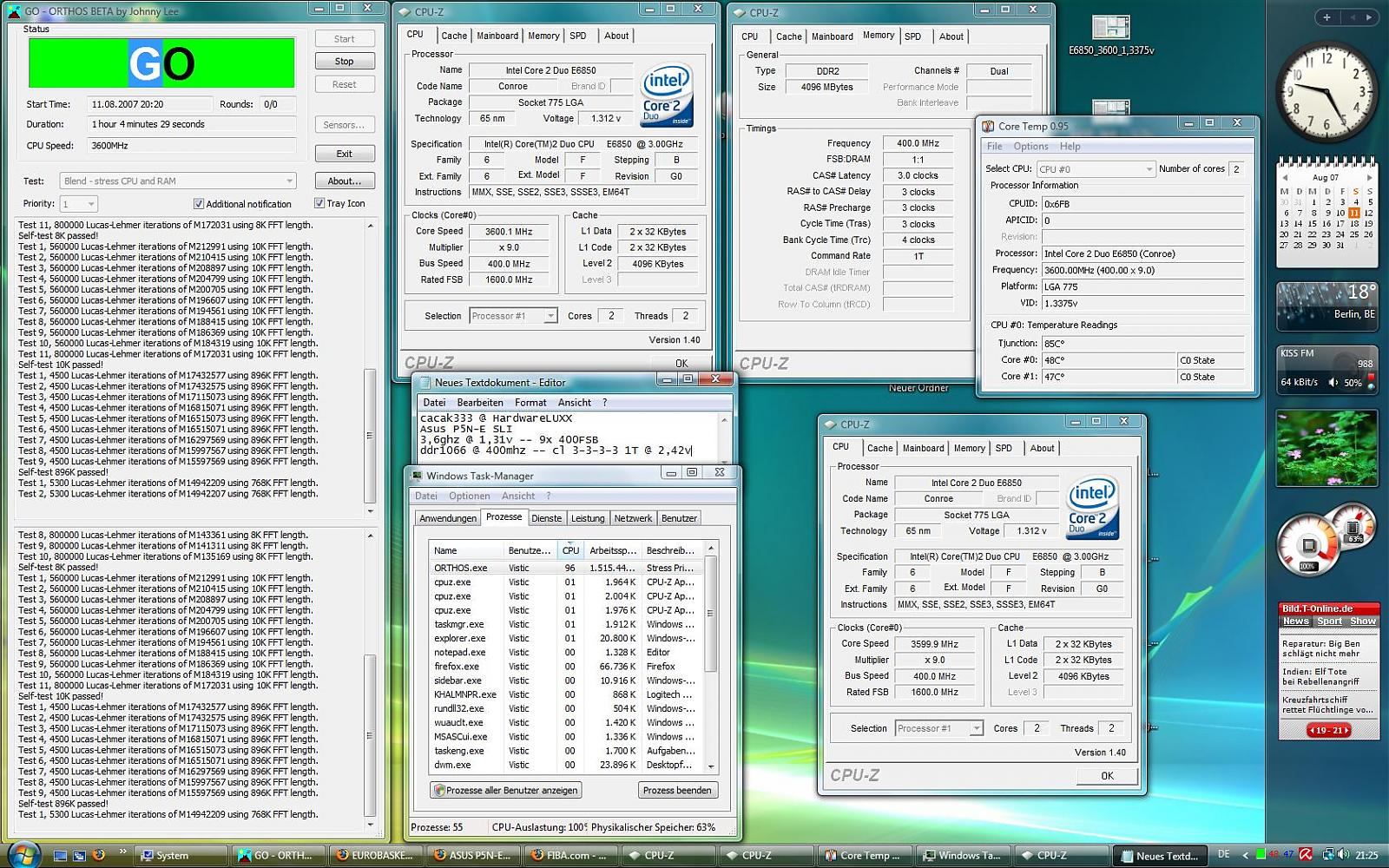Open the Windows Start orb

pyautogui.click(x=23, y=854)
